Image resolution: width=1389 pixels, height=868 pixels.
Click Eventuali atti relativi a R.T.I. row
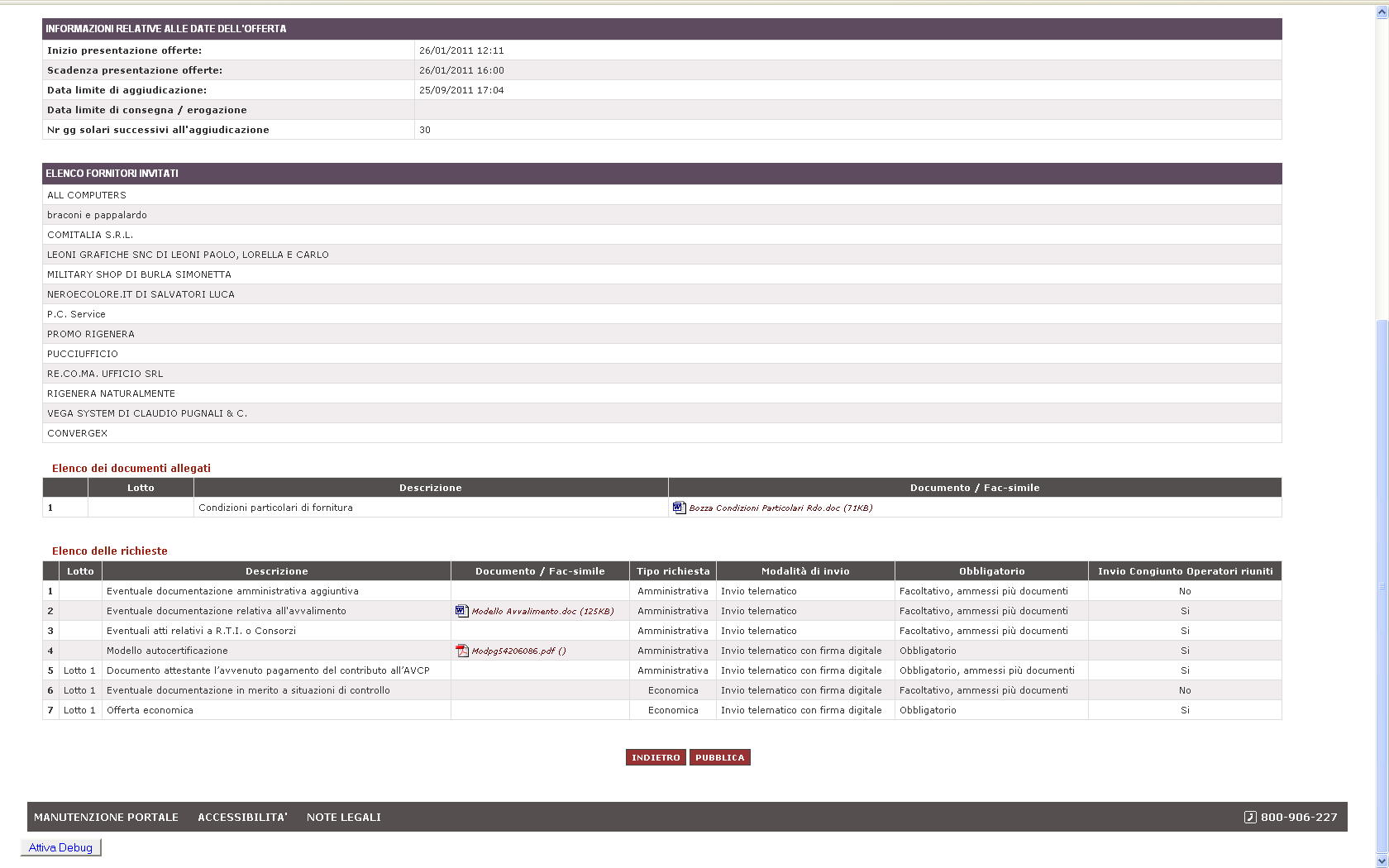coord(661,631)
